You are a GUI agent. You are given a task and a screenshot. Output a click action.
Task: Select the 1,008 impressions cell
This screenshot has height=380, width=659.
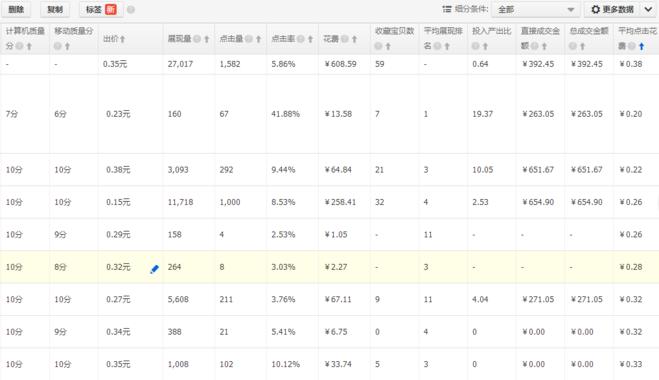[178, 364]
